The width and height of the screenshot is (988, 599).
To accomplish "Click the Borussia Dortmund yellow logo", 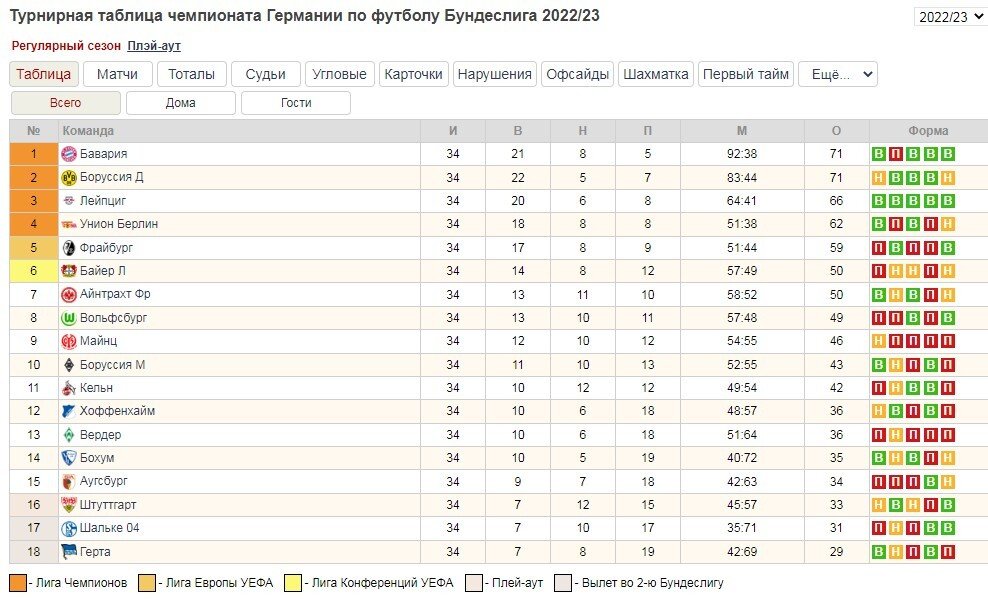I will pyautogui.click(x=69, y=177).
